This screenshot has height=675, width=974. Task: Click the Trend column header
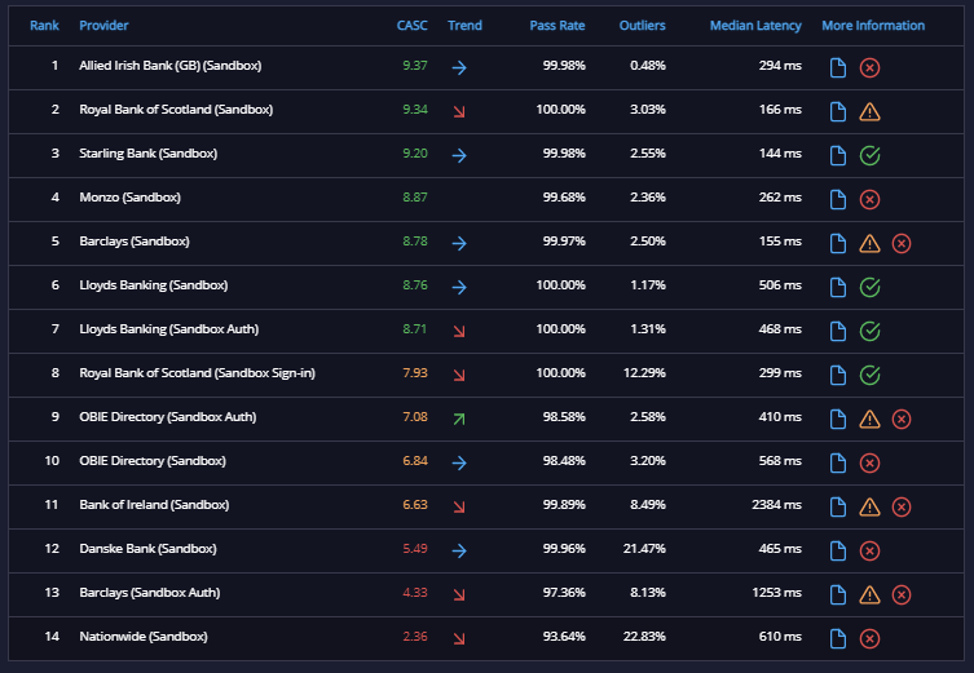465,25
